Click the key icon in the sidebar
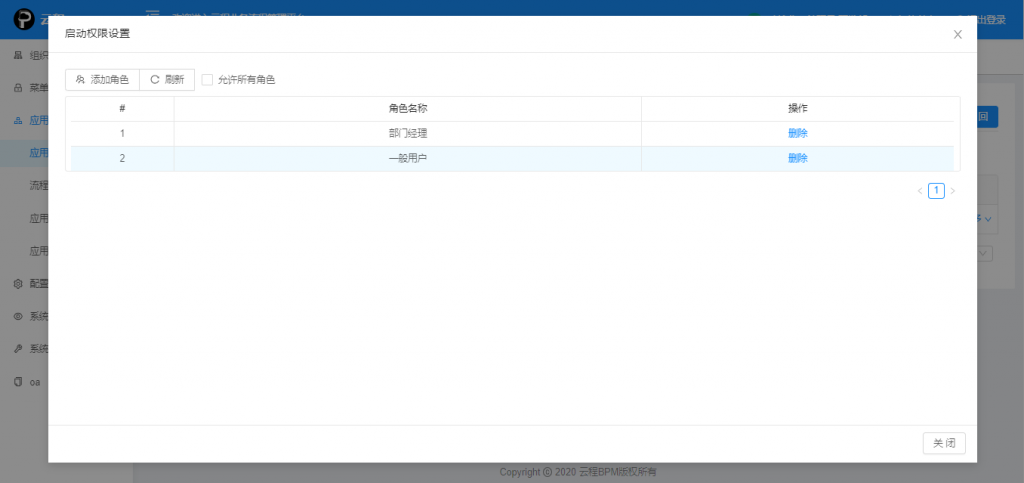This screenshot has height=483, width=1024. point(18,349)
